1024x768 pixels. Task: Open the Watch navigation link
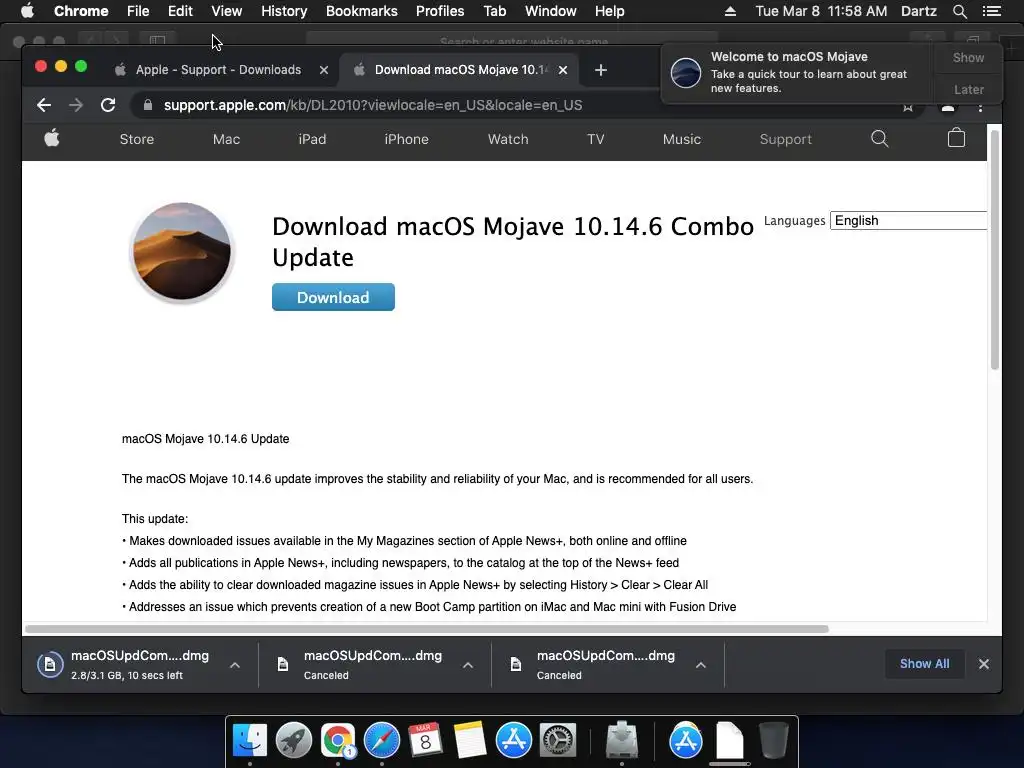pos(508,139)
